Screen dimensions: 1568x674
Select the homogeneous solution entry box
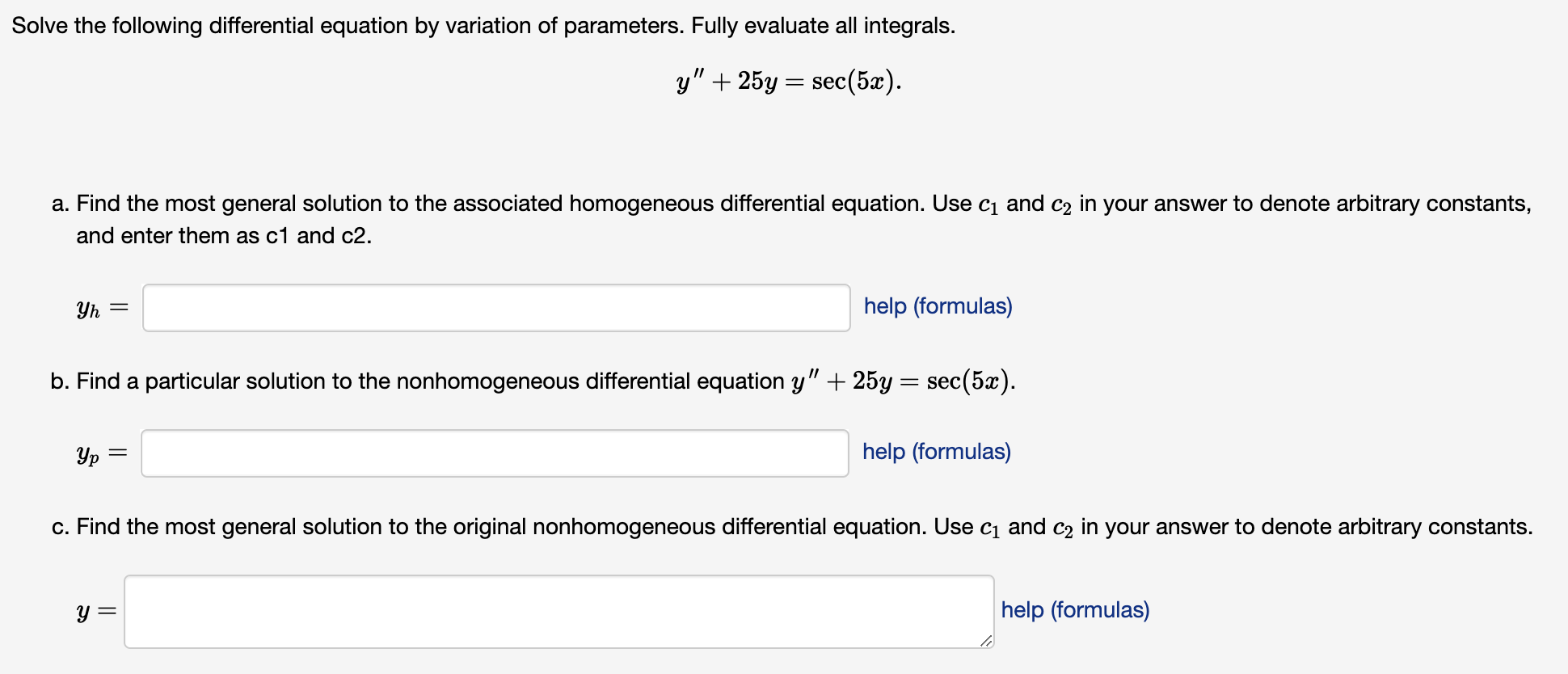tap(495, 308)
